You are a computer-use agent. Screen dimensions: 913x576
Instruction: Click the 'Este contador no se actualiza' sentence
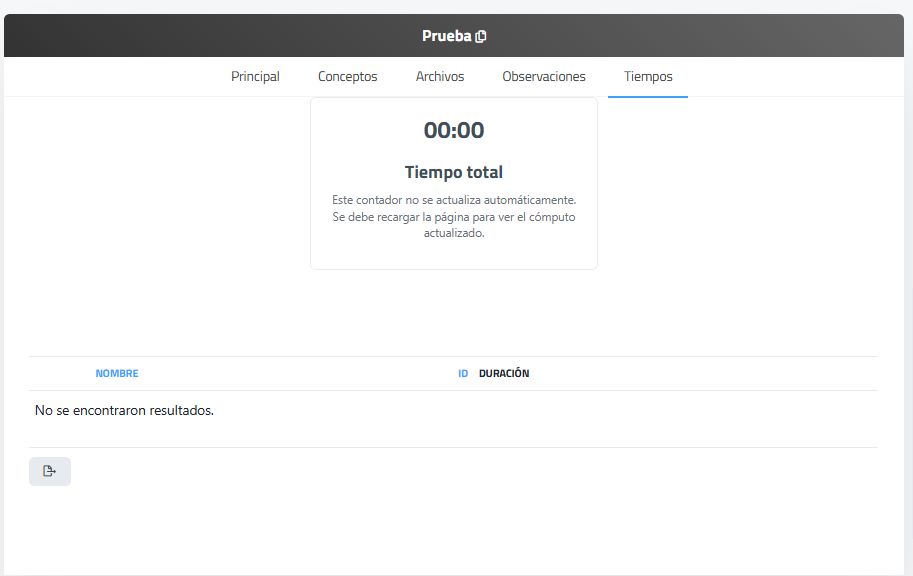click(454, 200)
